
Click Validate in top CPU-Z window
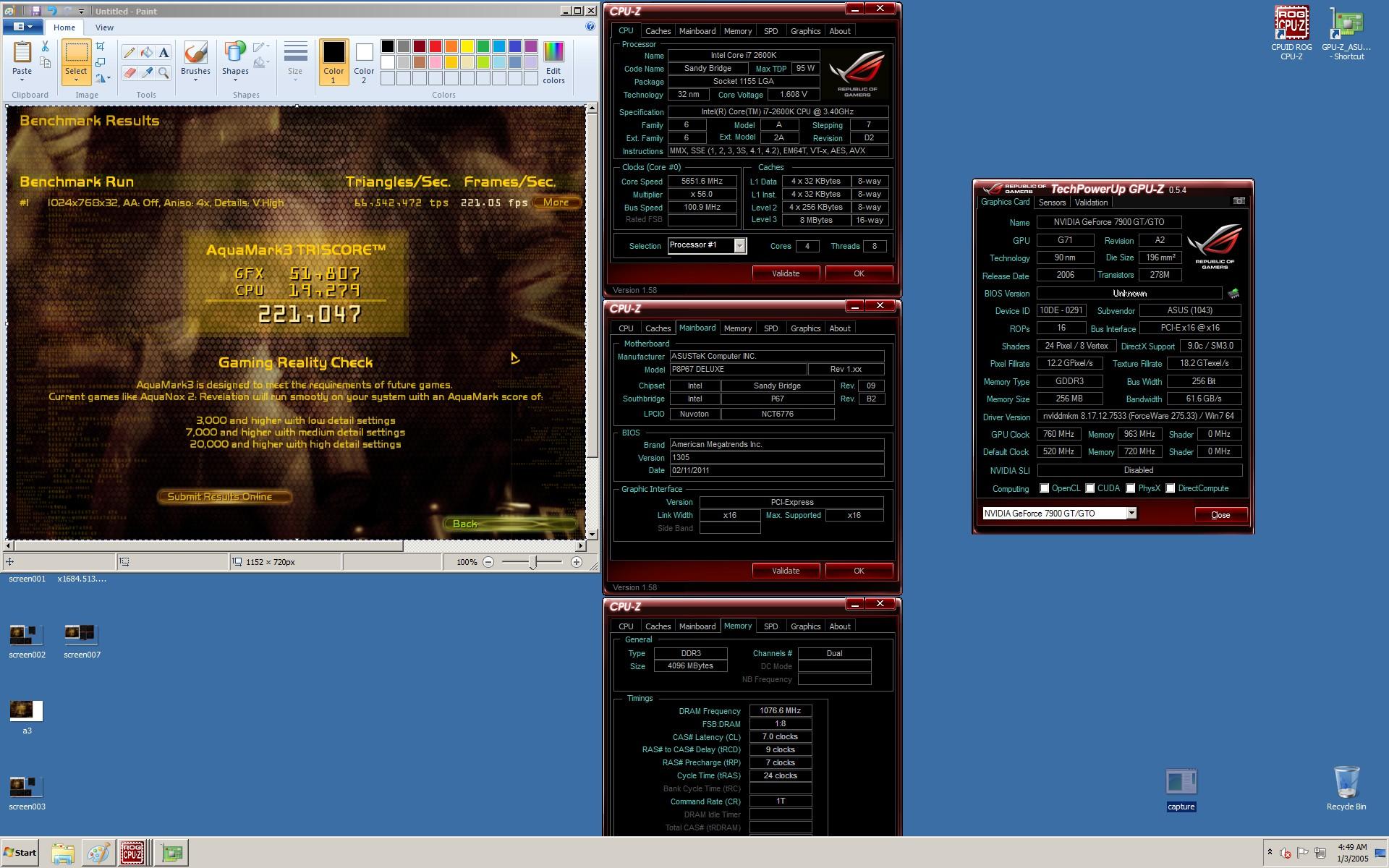[x=786, y=273]
